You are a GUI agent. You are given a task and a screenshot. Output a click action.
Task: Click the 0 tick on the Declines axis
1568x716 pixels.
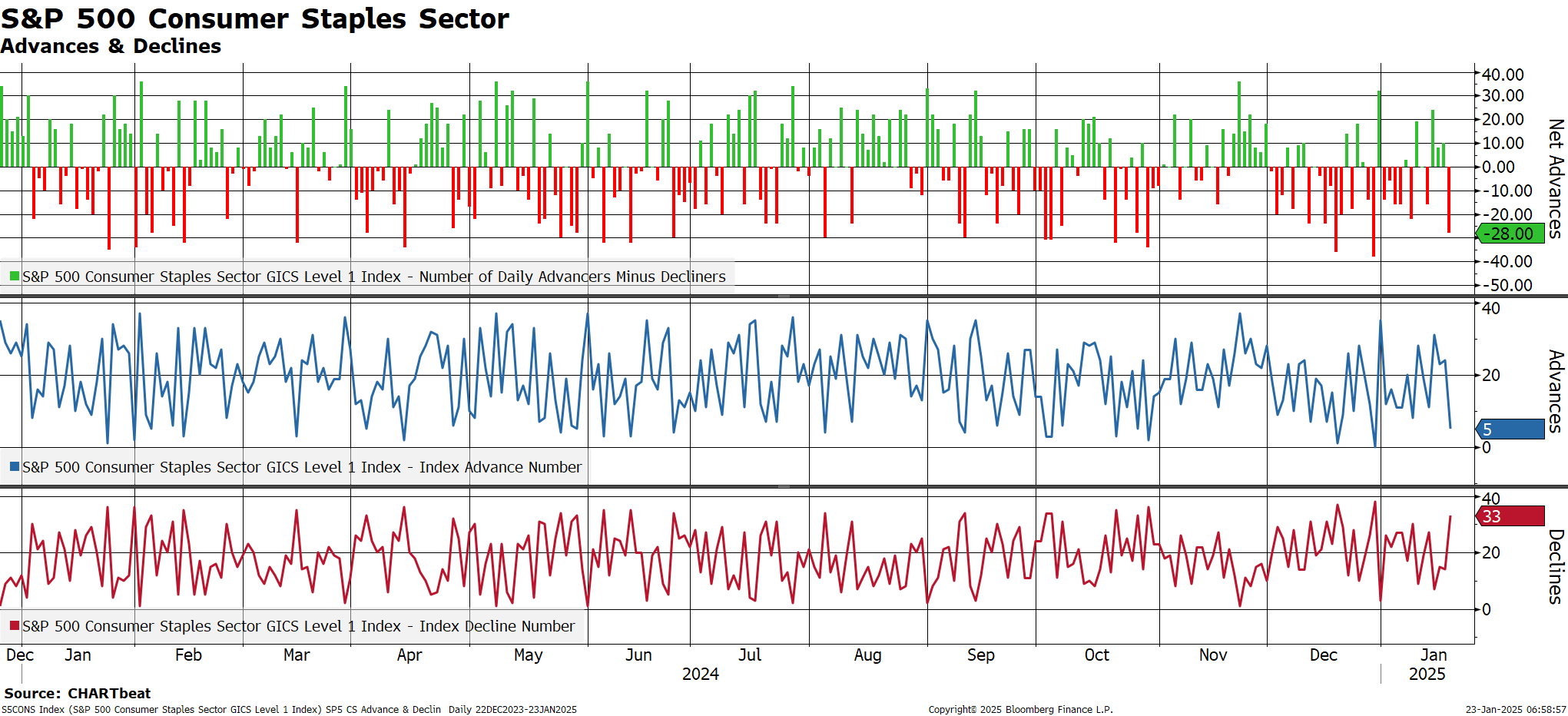pyautogui.click(x=1486, y=609)
